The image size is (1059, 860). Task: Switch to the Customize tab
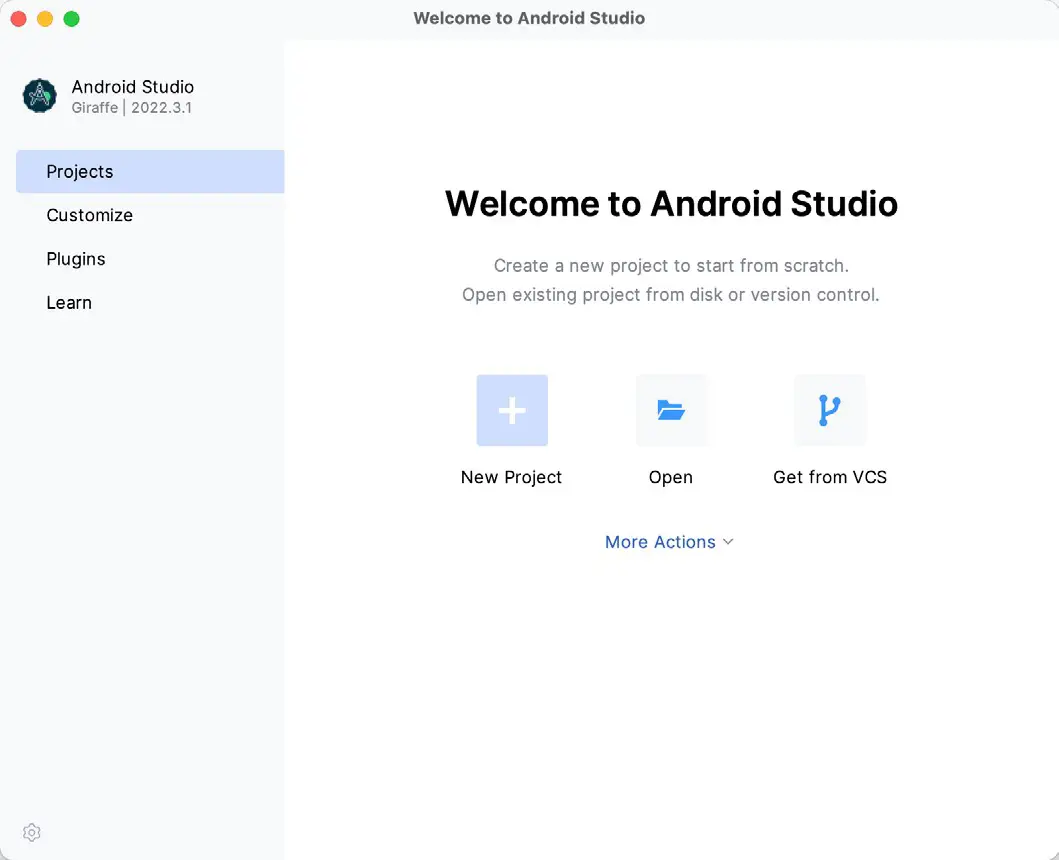point(150,215)
